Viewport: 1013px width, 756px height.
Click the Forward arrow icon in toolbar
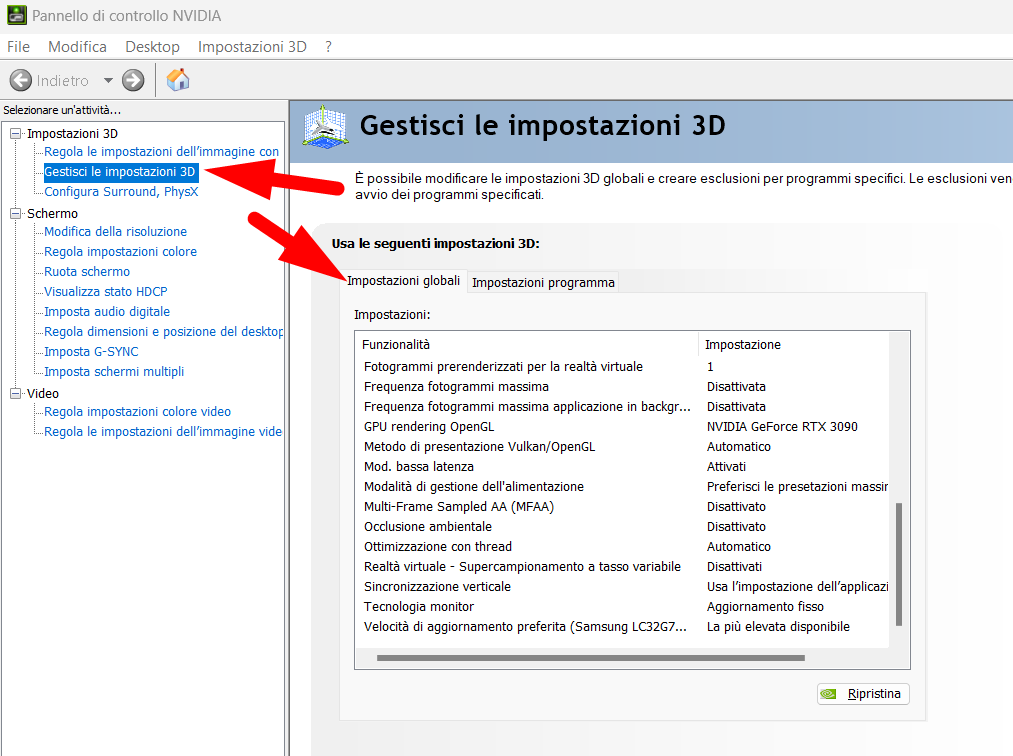(x=133, y=80)
